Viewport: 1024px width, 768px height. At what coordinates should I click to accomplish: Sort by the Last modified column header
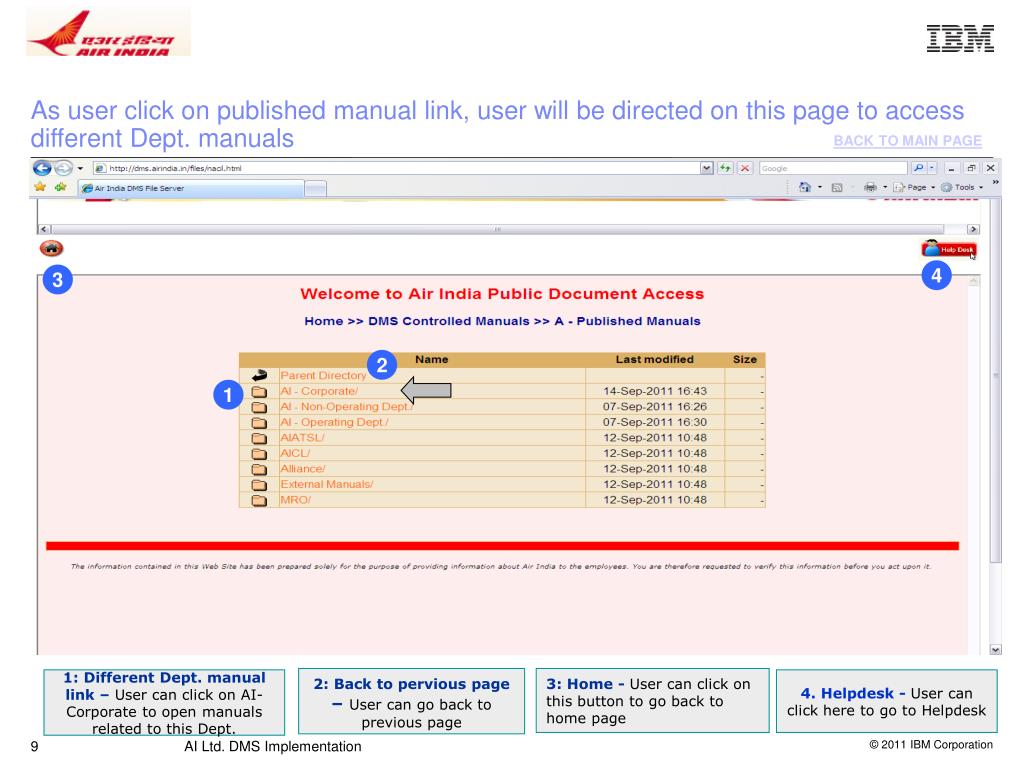click(x=654, y=360)
